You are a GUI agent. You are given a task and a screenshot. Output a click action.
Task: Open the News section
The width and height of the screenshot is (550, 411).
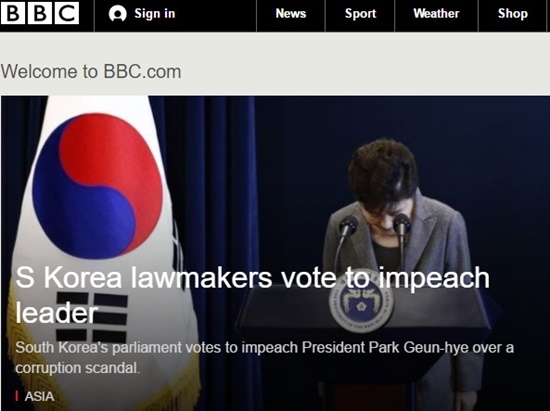pyautogui.click(x=291, y=14)
